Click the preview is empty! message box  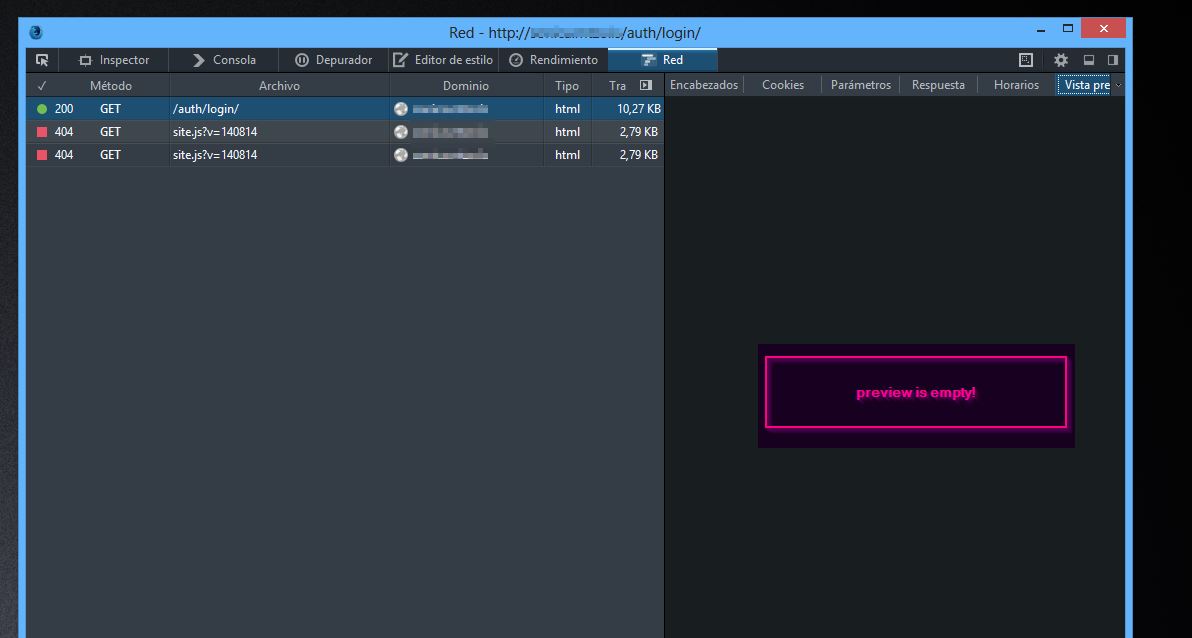pyautogui.click(x=916, y=392)
